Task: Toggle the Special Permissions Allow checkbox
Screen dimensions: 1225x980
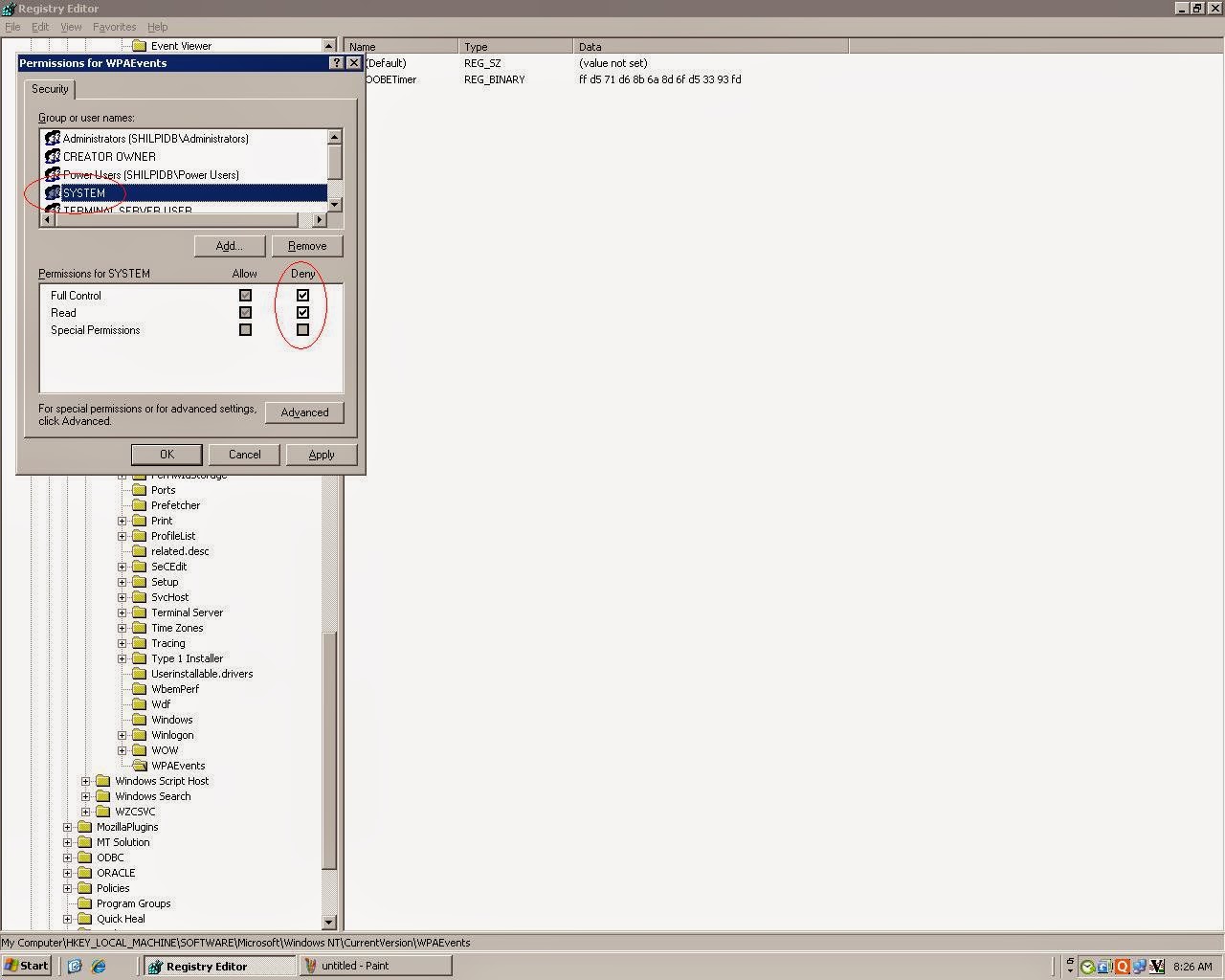Action: coord(245,330)
